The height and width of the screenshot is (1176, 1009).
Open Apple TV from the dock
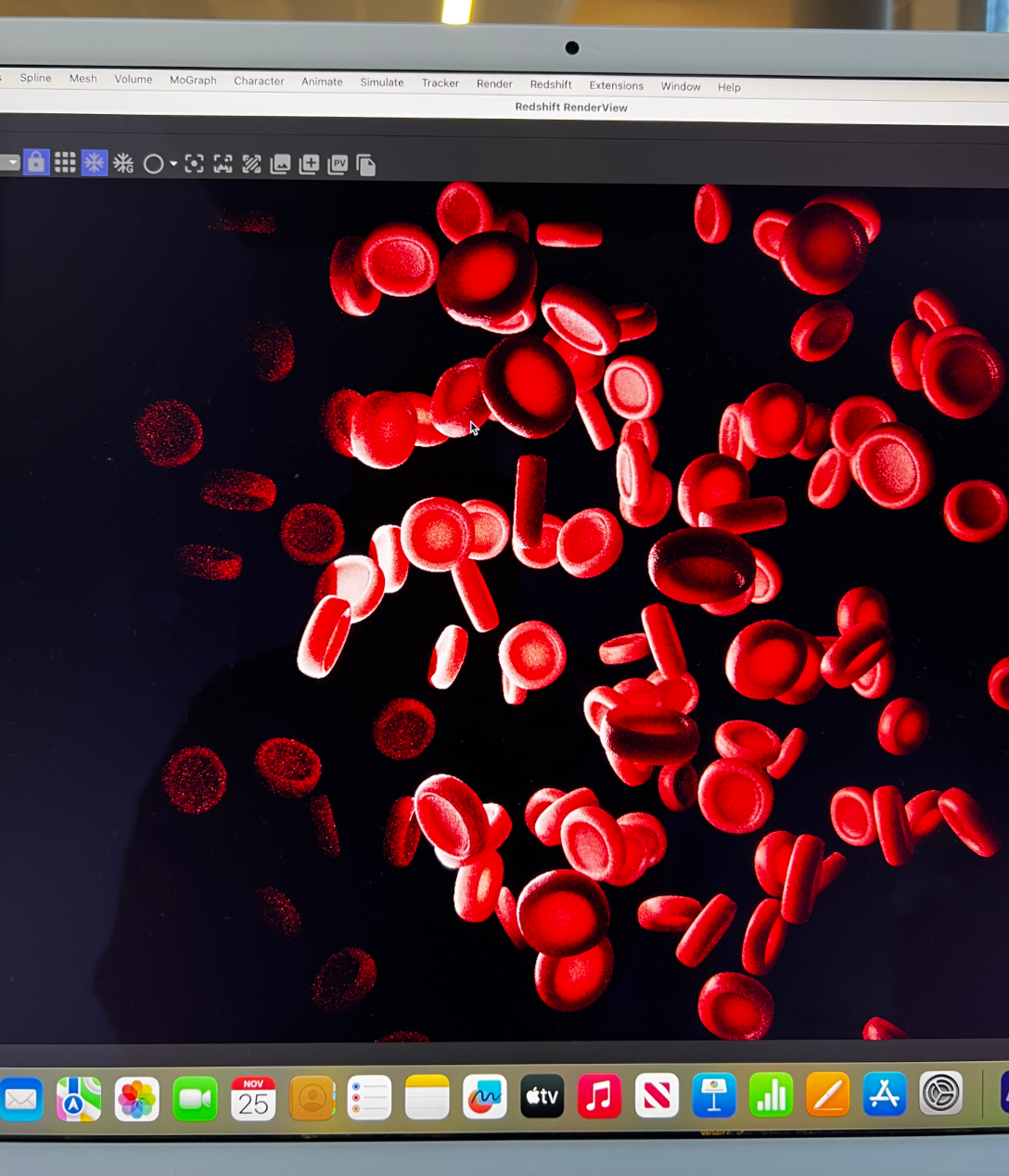(x=543, y=1098)
